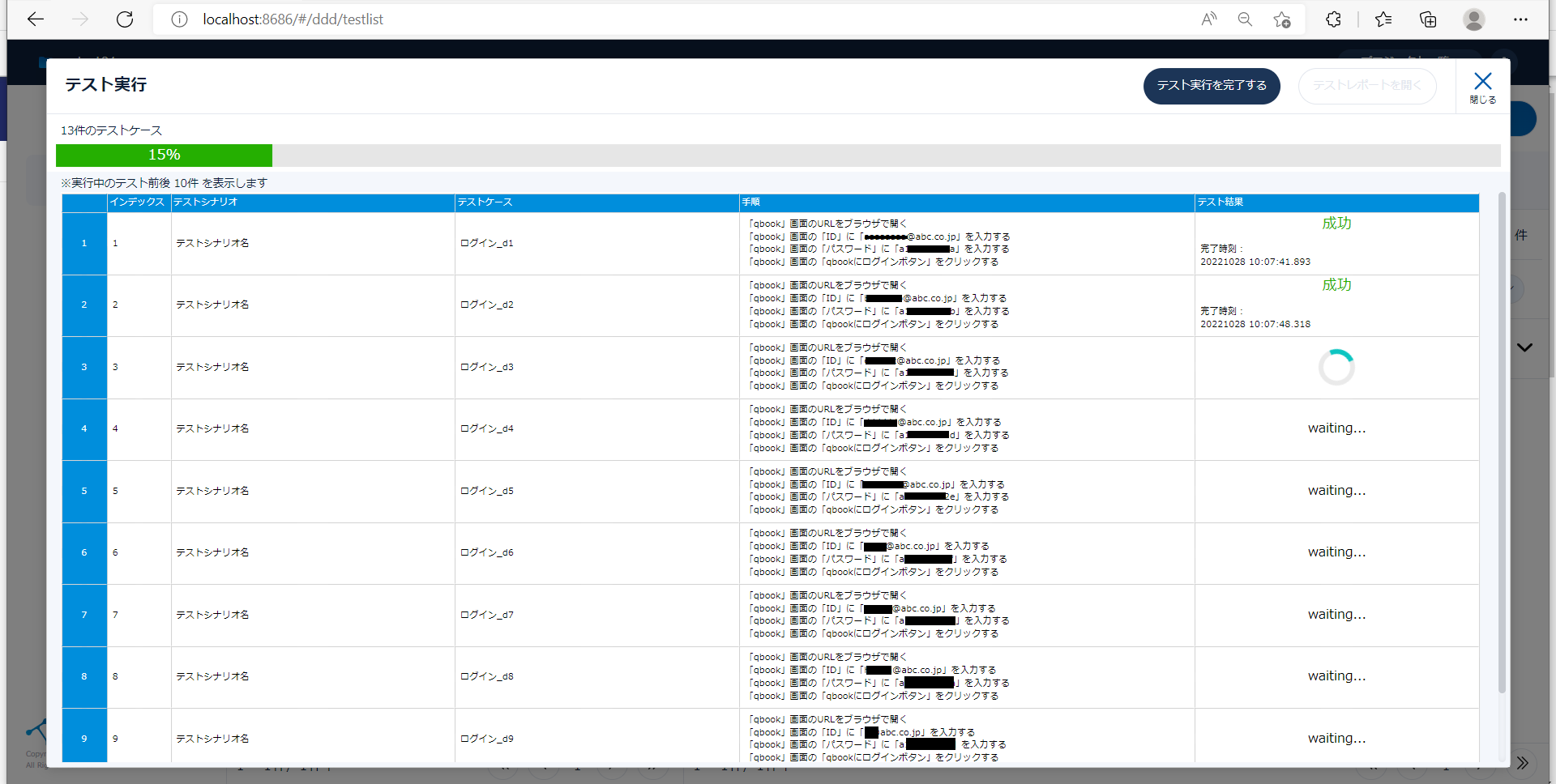The width and height of the screenshot is (1556, 784).
Task: Add this page to favorites
Action: coord(1281,19)
